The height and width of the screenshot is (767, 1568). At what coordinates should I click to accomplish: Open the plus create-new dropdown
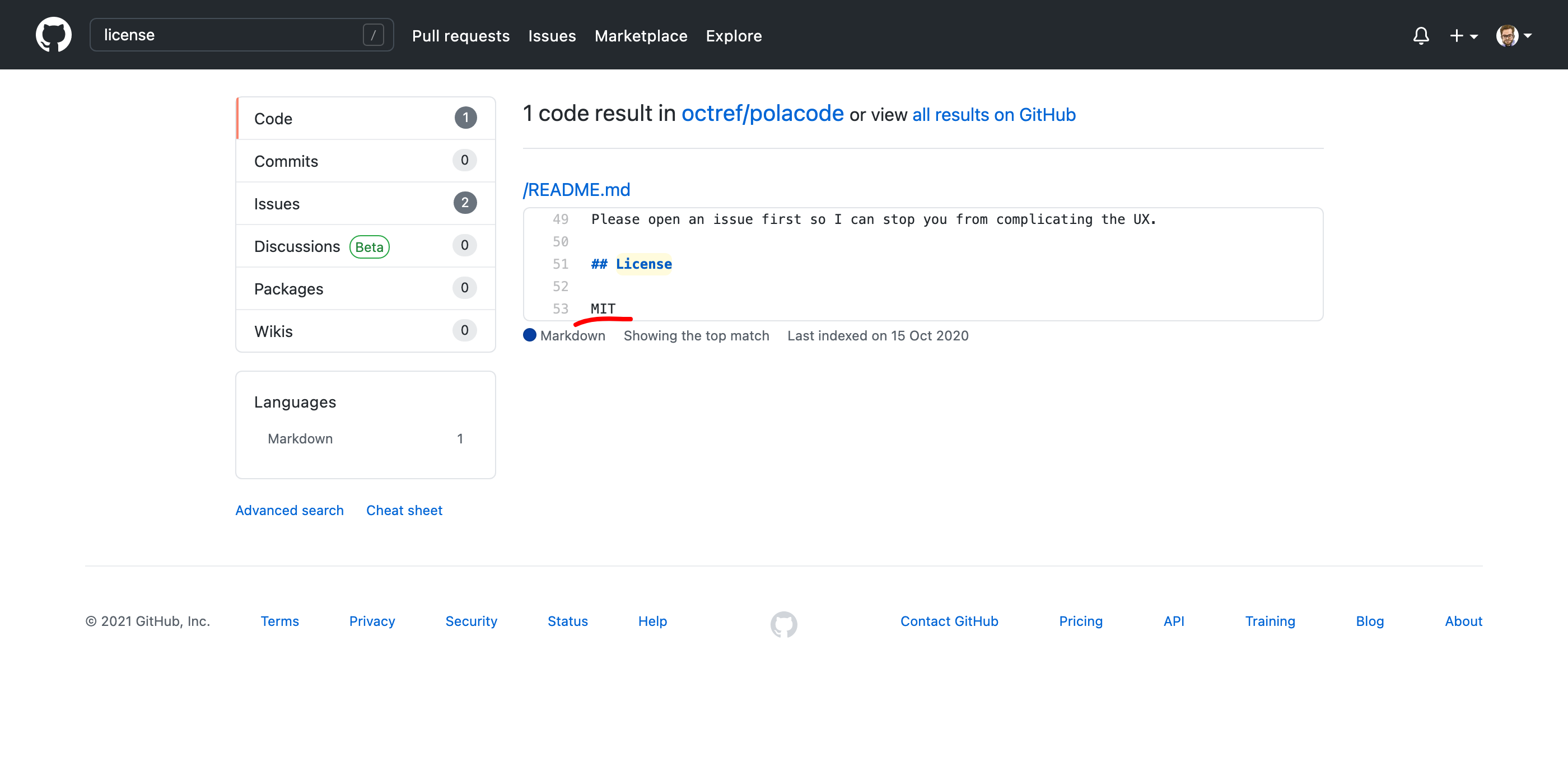pos(1463,35)
